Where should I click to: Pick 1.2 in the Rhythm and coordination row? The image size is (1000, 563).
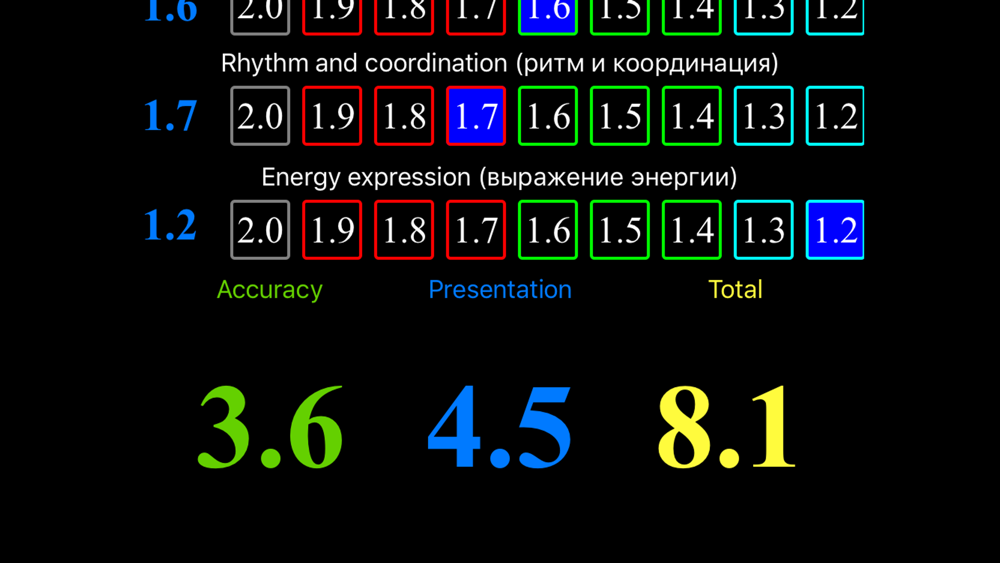point(835,116)
